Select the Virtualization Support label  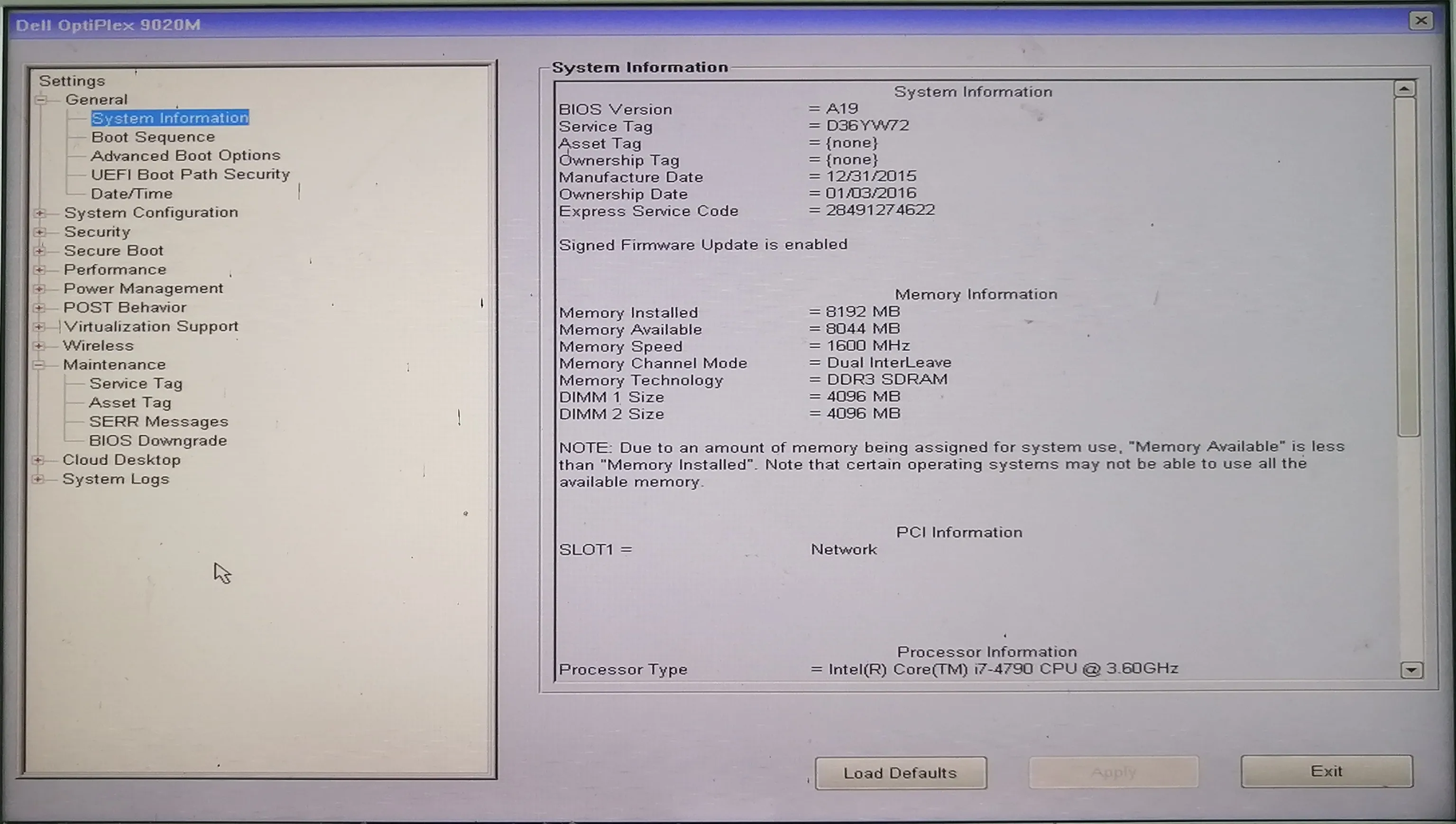tap(151, 326)
